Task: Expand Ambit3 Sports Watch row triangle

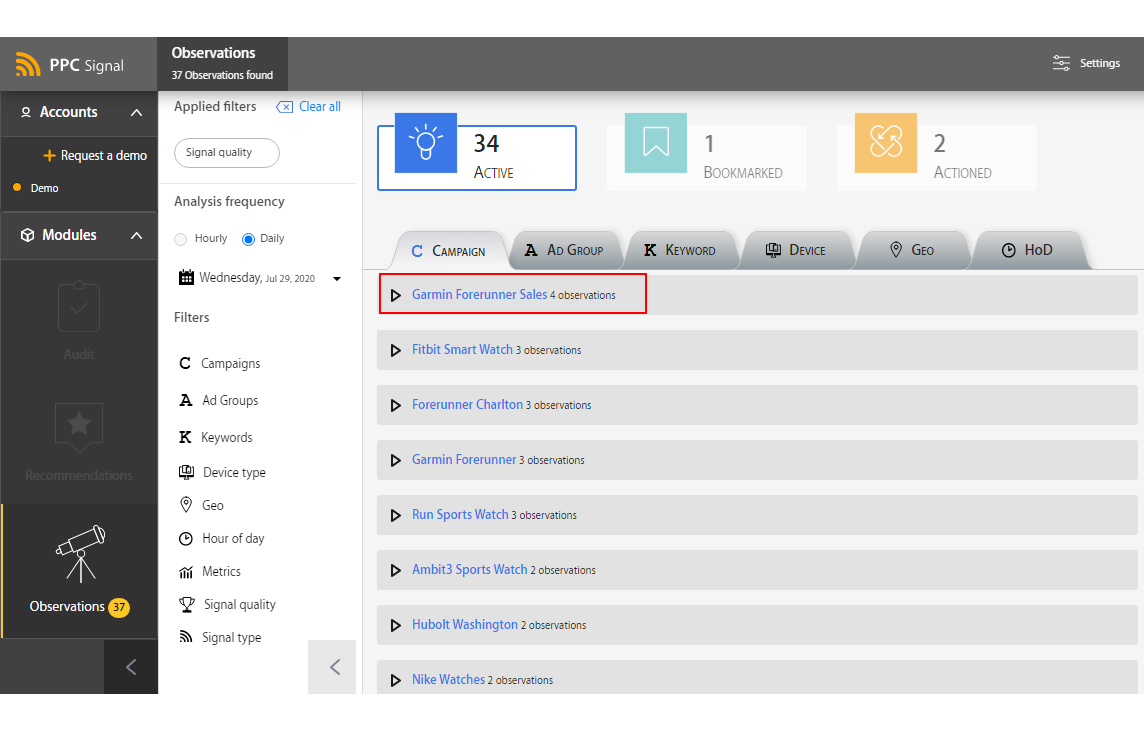Action: point(395,570)
